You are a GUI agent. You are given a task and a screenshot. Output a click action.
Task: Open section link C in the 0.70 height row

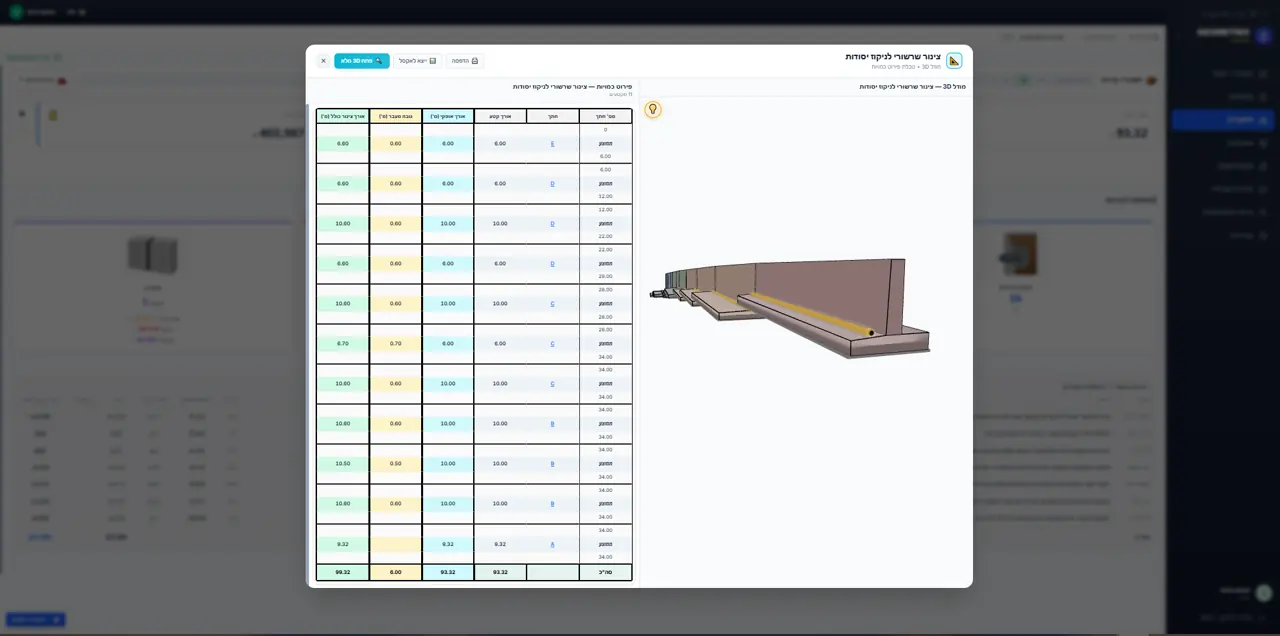point(552,344)
